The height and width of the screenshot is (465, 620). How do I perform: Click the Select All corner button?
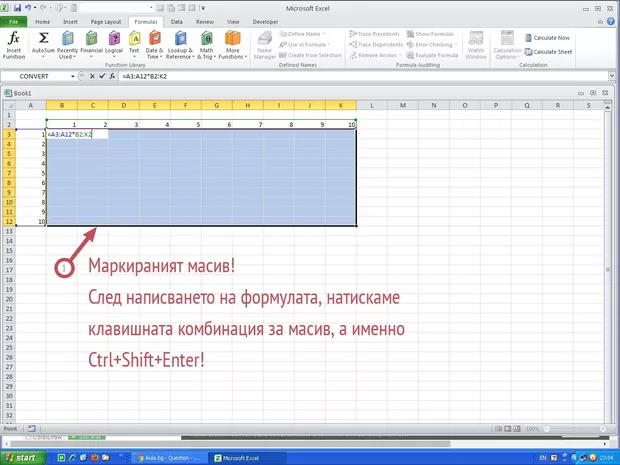tap(9, 105)
